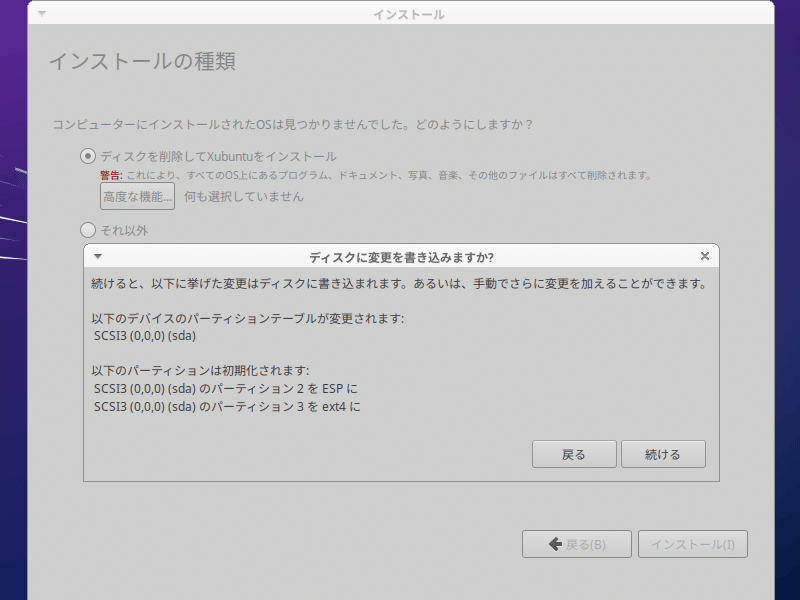Viewport: 800px width, 600px height.
Task: Select ディスクを削除してXubuntuをインストール radio button
Action: 88,156
